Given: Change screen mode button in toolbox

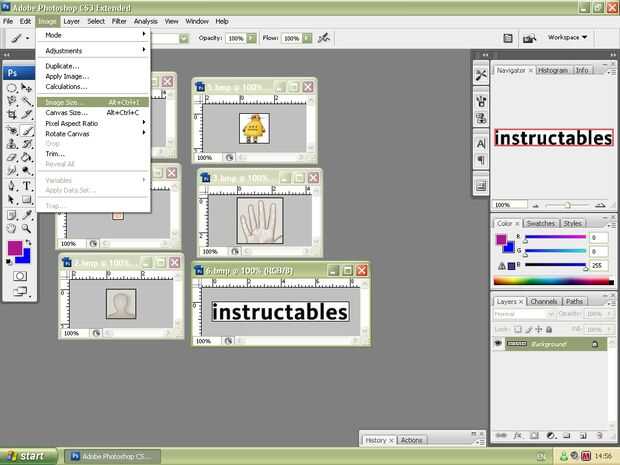Looking at the screenshot, I should [x=20, y=292].
